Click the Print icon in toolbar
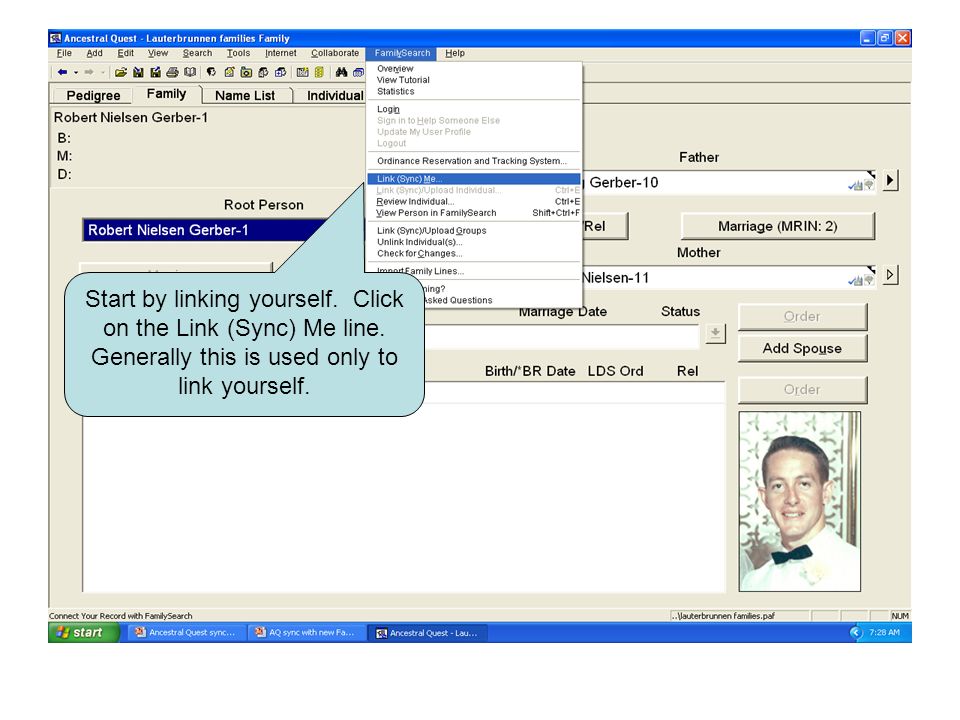This screenshot has width=960, height=720. [173, 72]
